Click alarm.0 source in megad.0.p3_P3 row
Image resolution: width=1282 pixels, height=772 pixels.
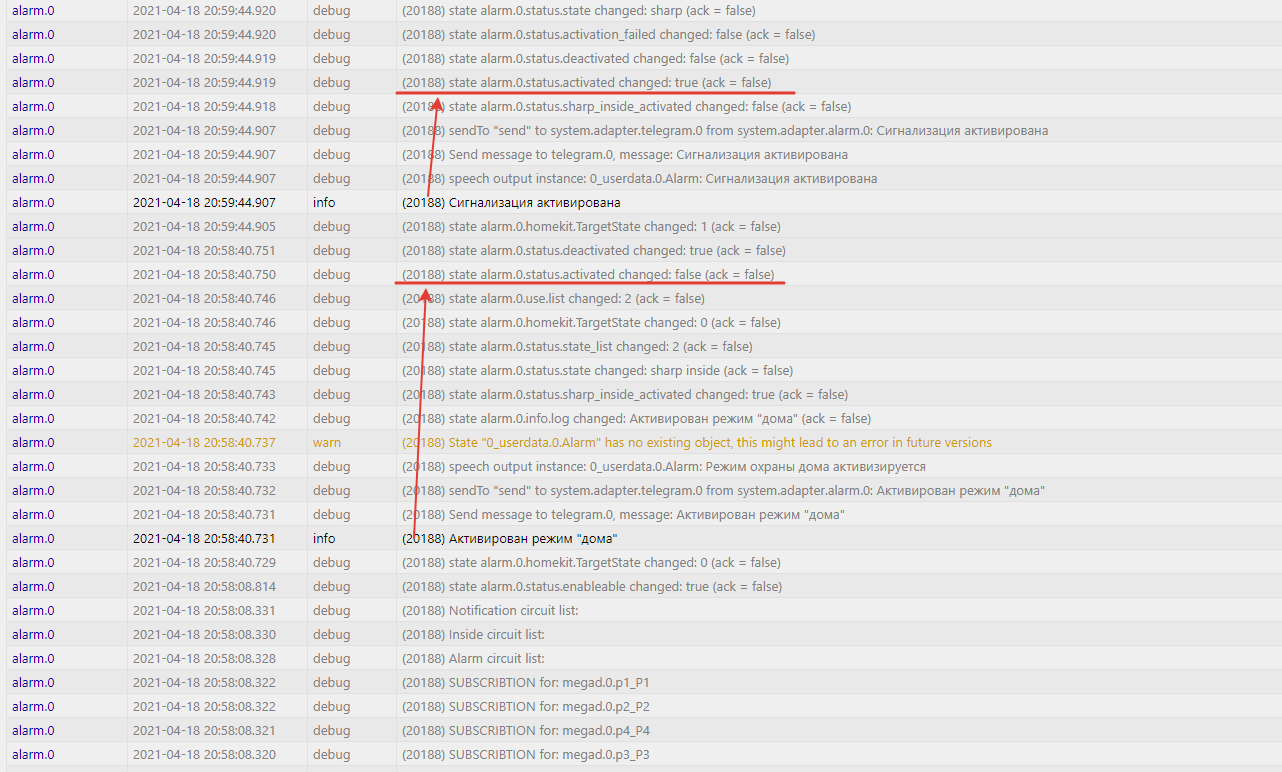[33, 754]
